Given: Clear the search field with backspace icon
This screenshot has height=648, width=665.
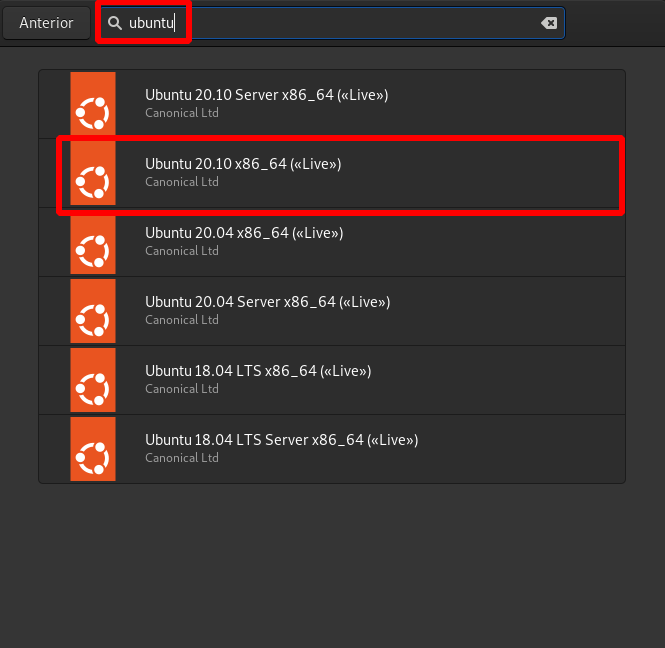Looking at the screenshot, I should [x=549, y=23].
